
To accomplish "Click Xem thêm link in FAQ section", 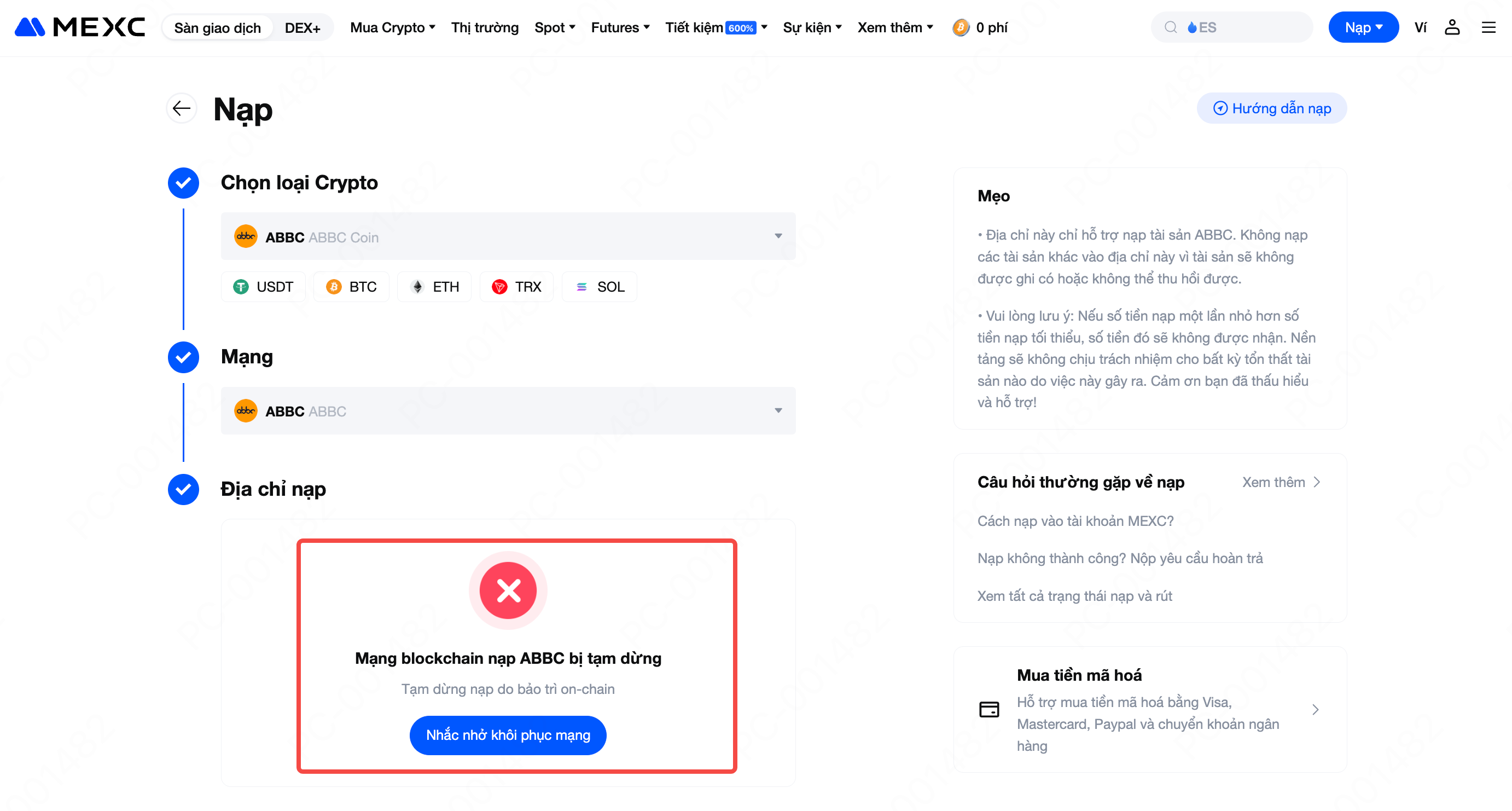I will 1281,482.
